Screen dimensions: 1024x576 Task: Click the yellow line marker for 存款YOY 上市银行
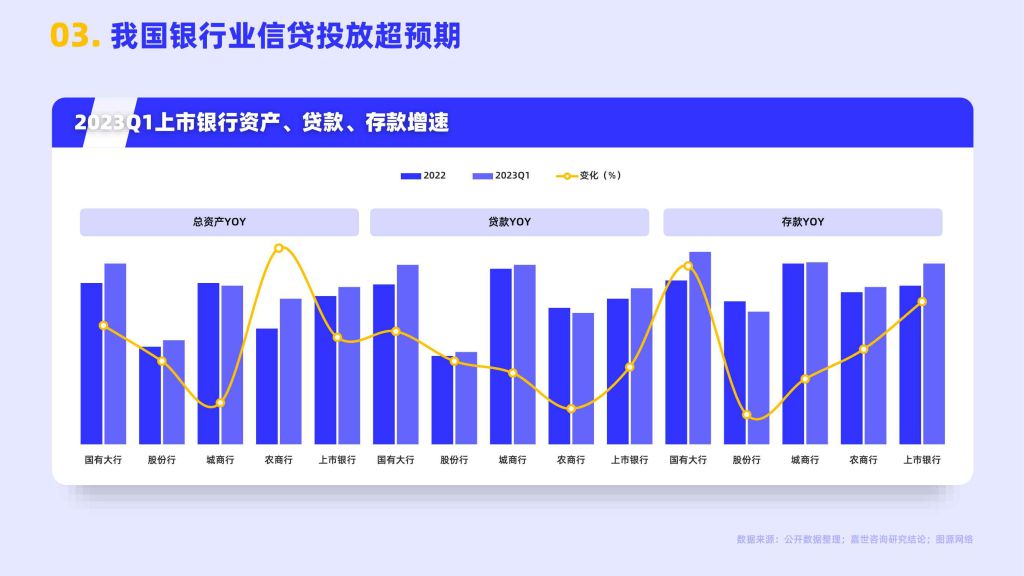pyautogui.click(x=922, y=302)
